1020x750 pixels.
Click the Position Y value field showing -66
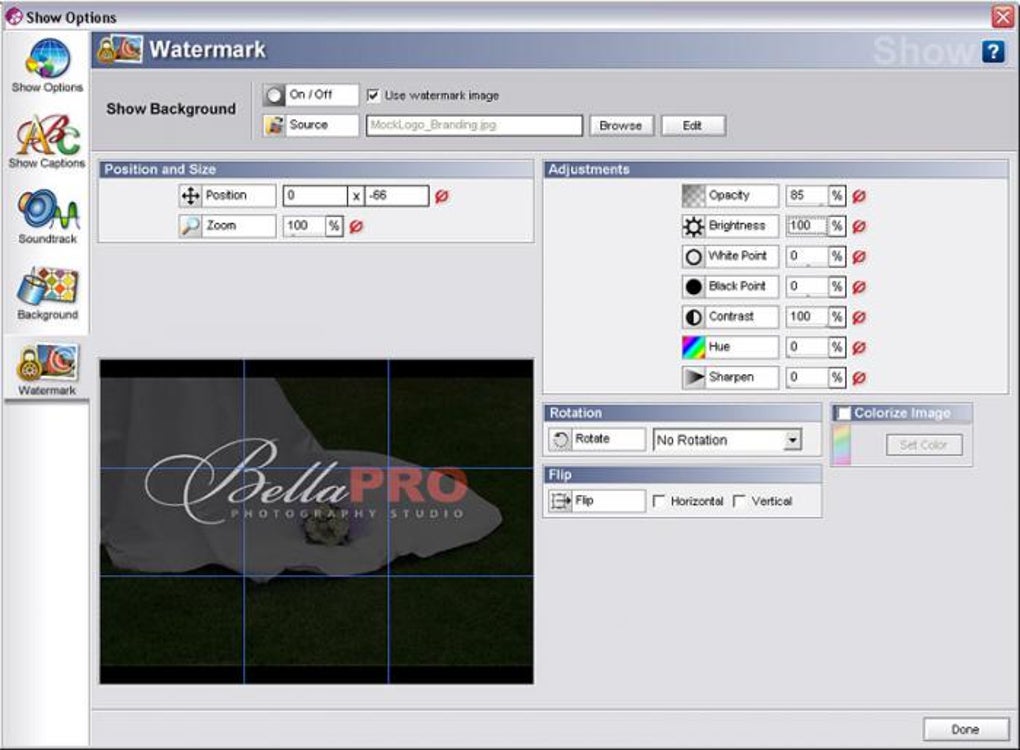397,195
